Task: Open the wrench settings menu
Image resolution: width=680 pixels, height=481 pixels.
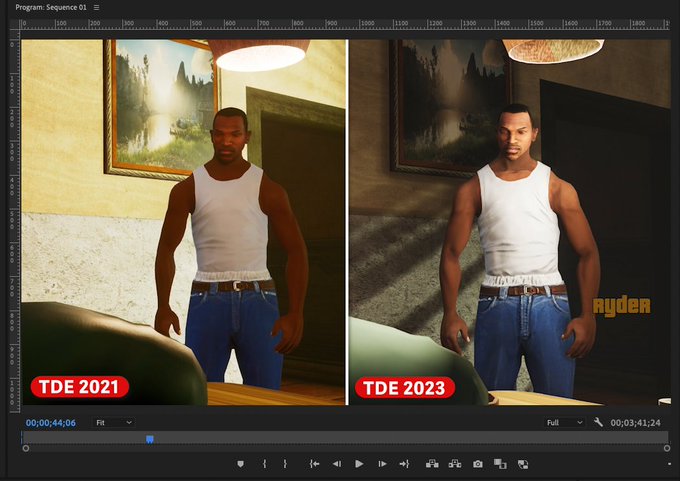Action: 598,422
